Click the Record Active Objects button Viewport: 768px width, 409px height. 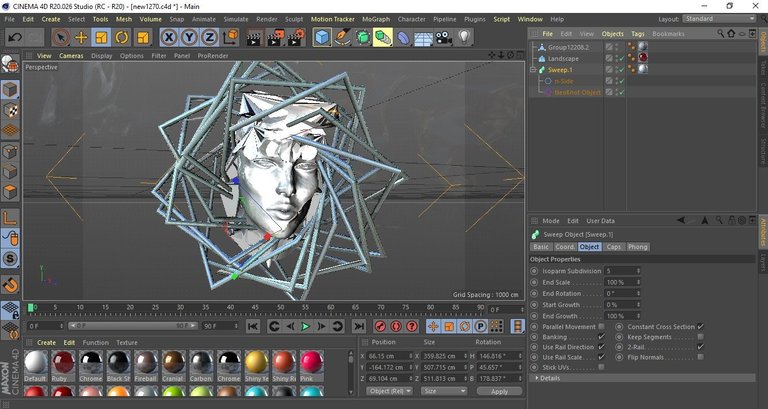[380, 326]
